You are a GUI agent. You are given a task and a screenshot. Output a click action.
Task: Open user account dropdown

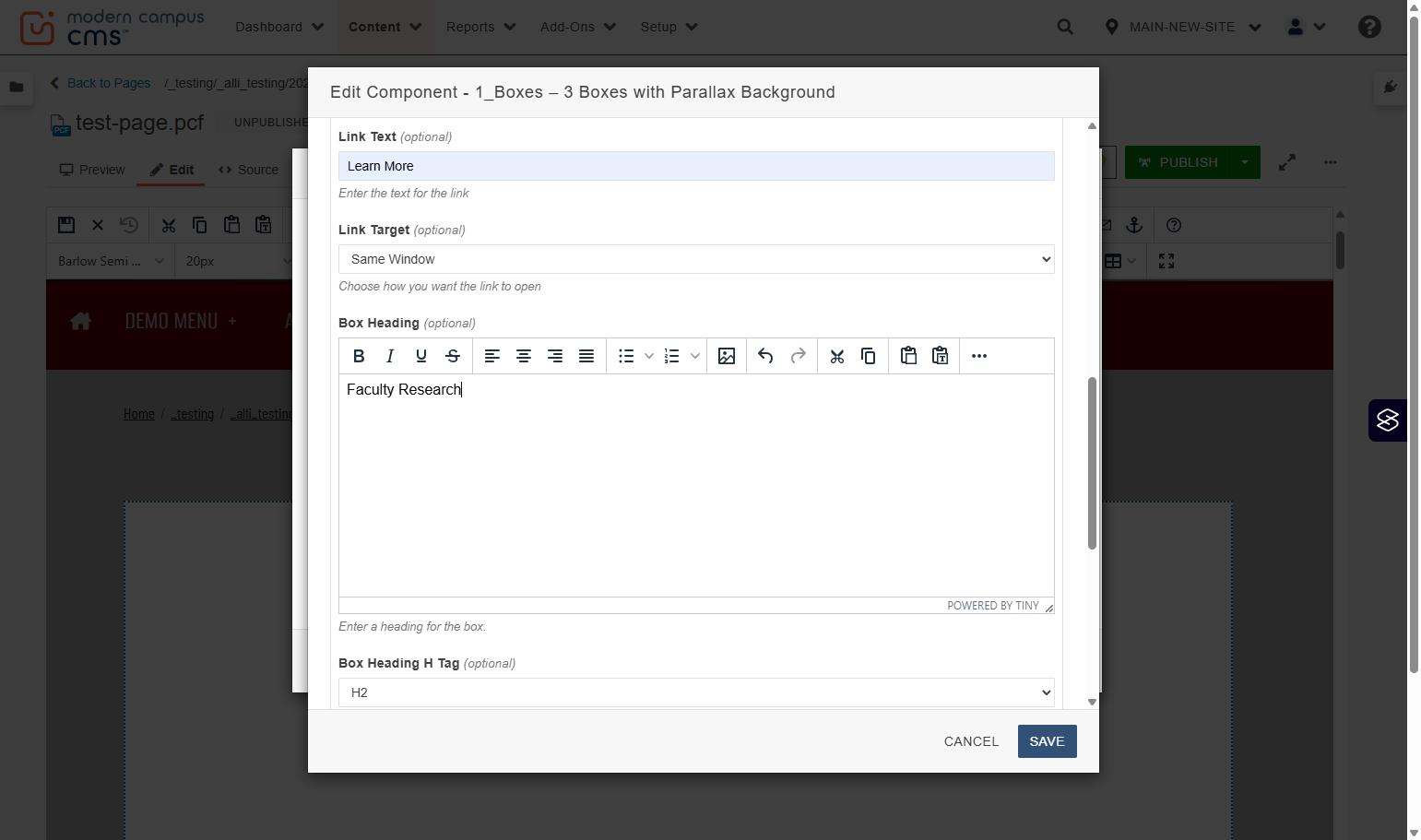click(1307, 27)
